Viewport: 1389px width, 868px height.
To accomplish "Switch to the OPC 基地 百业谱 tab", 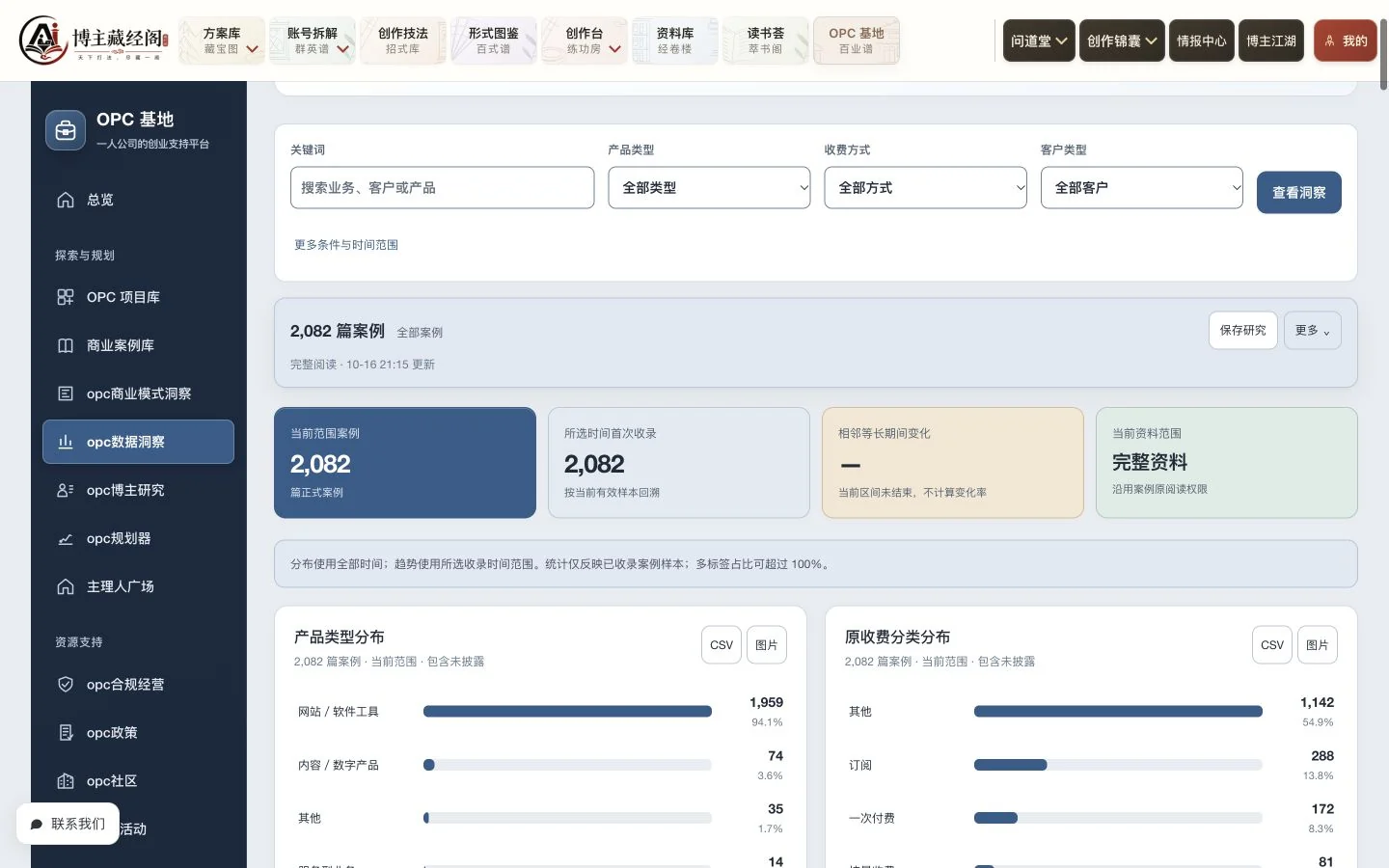I will [x=857, y=41].
